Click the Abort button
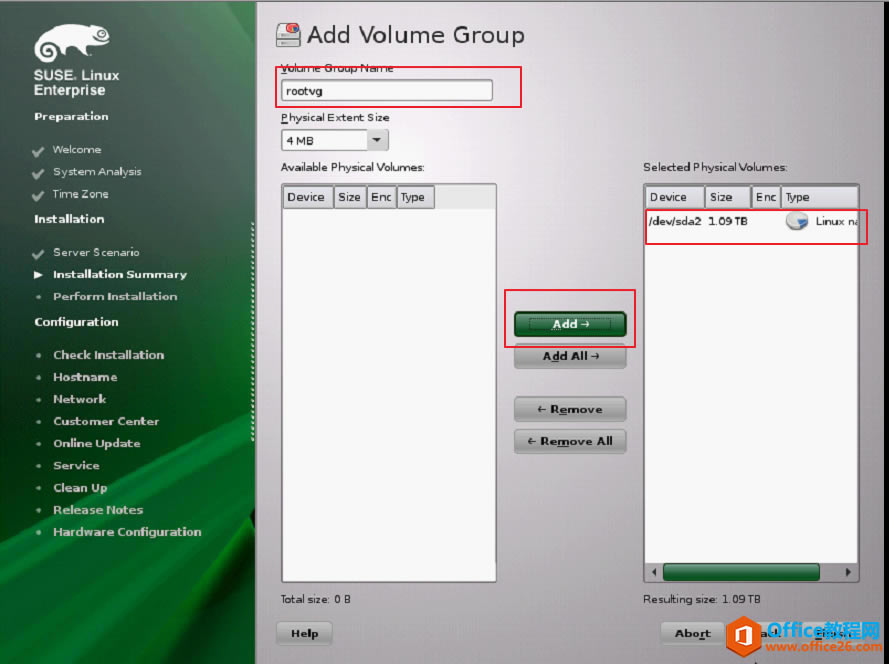 [x=692, y=633]
